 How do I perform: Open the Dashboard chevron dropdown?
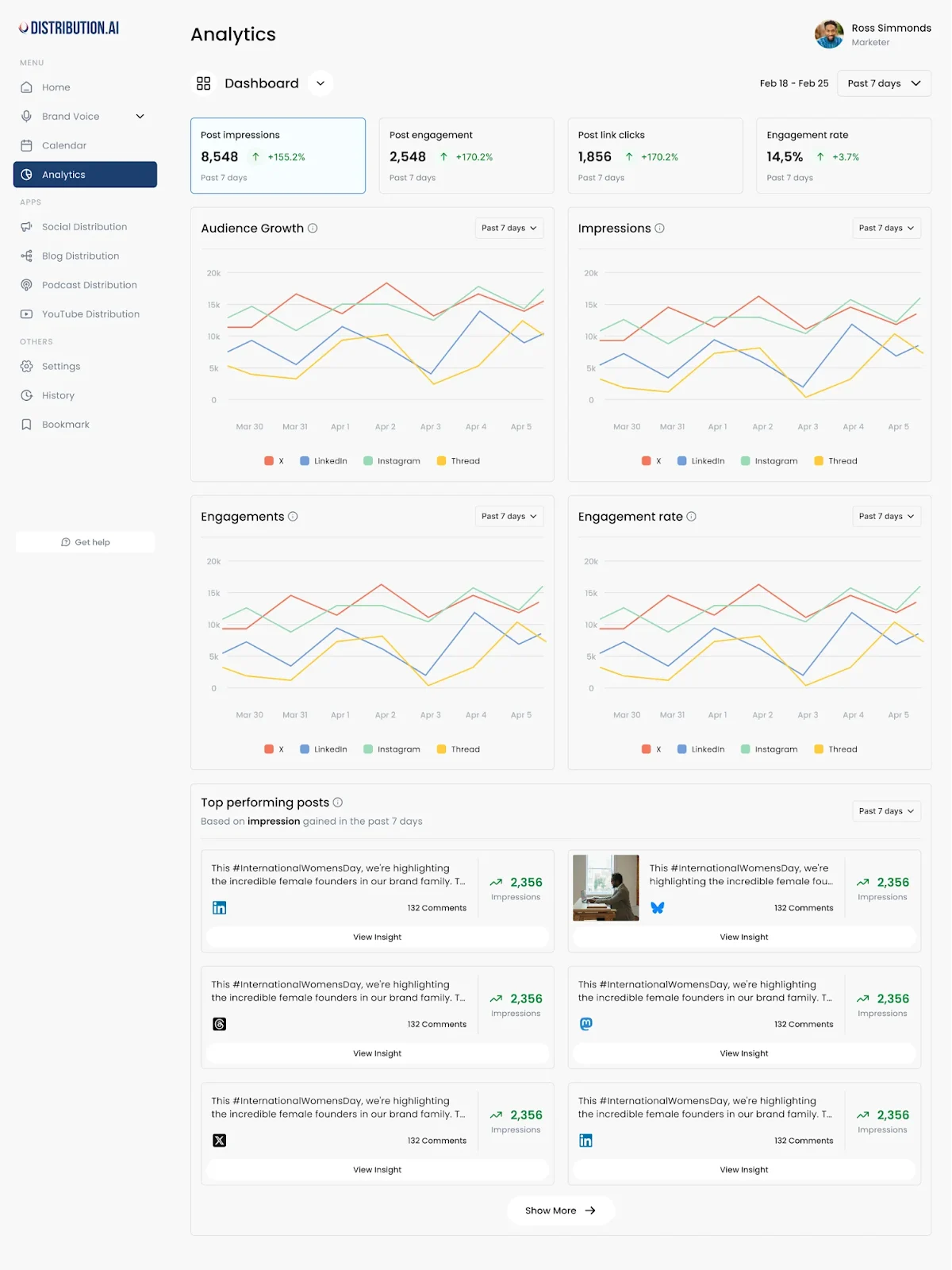pos(321,83)
